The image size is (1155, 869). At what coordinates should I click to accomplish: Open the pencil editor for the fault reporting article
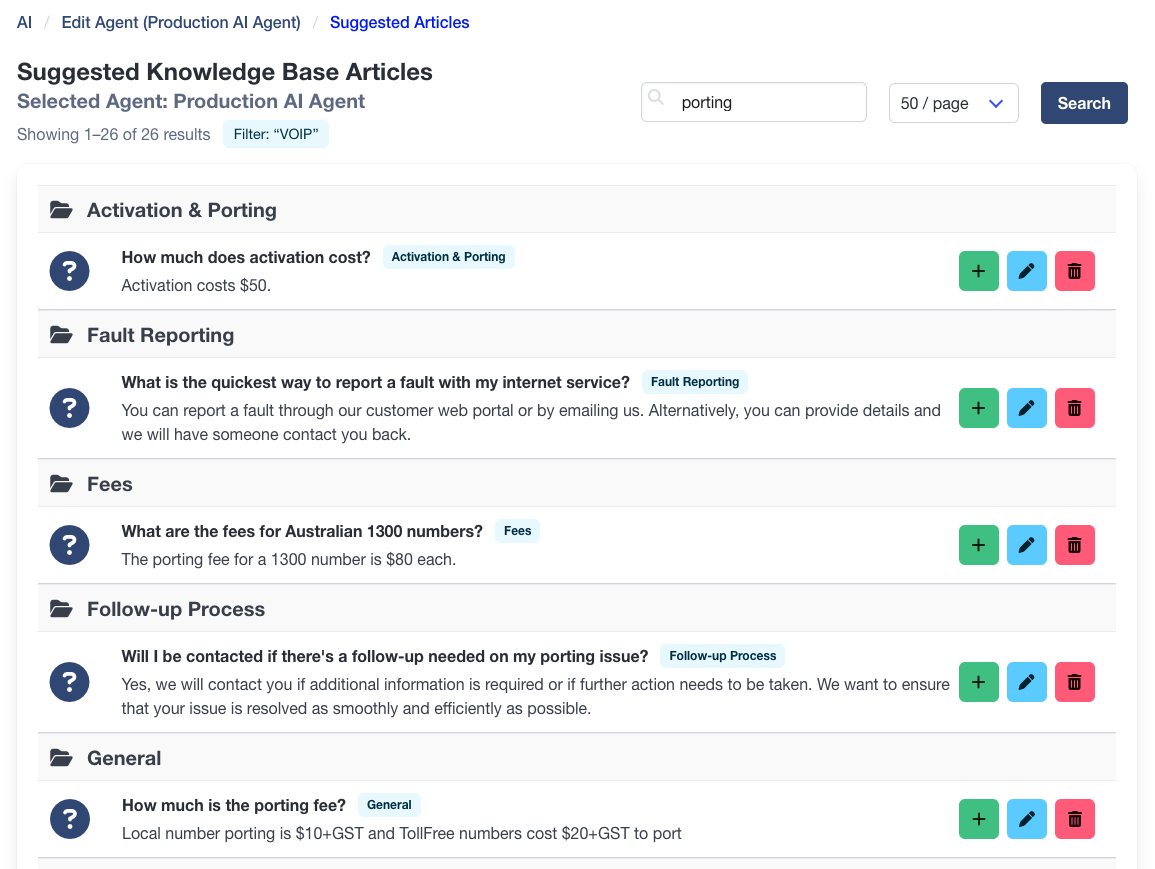point(1026,407)
